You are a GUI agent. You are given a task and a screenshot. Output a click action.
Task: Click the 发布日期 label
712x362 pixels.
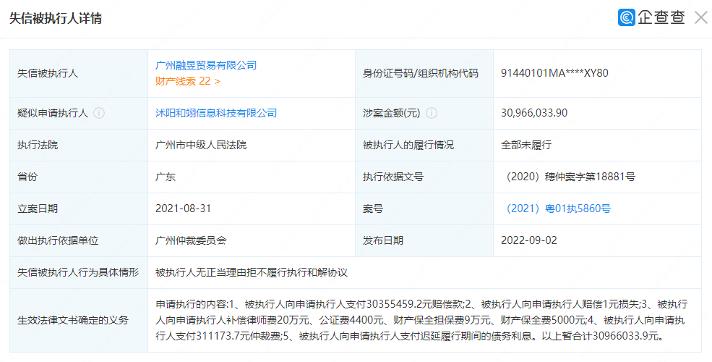[383, 240]
